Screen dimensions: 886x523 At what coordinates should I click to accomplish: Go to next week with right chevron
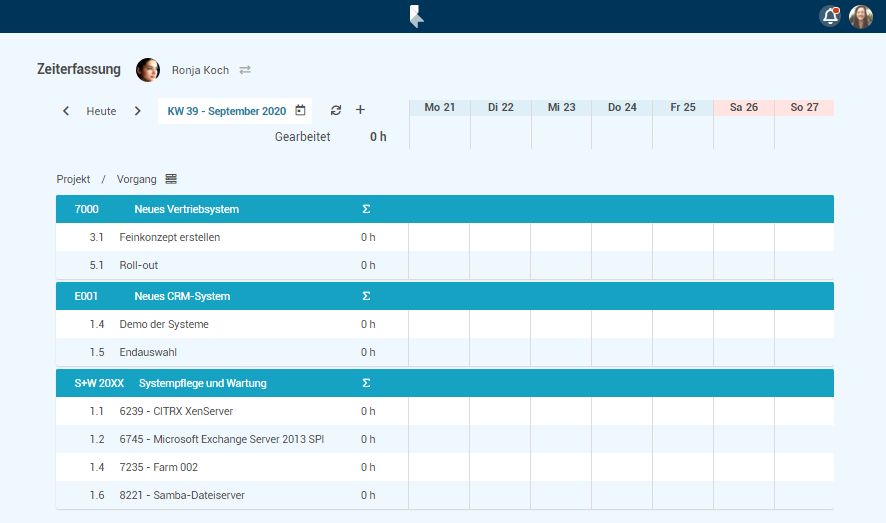pos(138,111)
